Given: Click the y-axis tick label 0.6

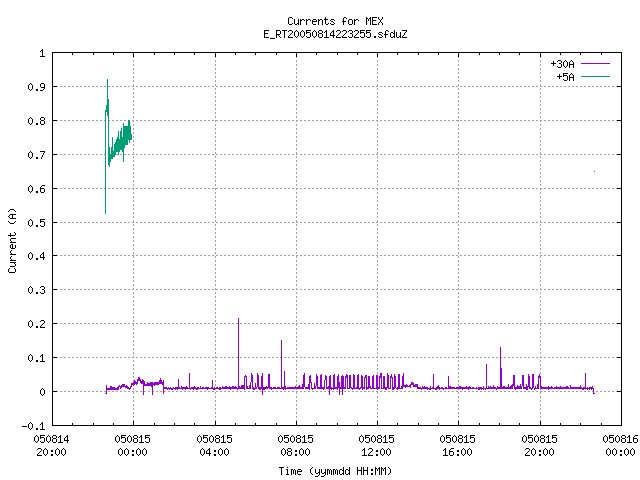Looking at the screenshot, I should click(x=36, y=189).
